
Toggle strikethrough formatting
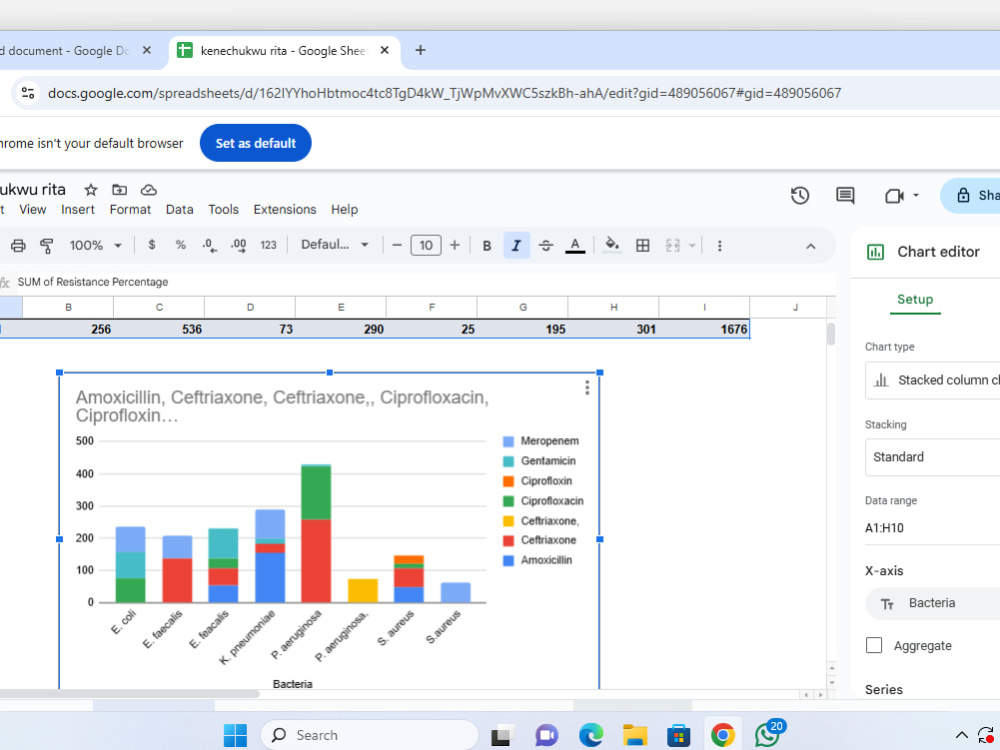click(546, 246)
